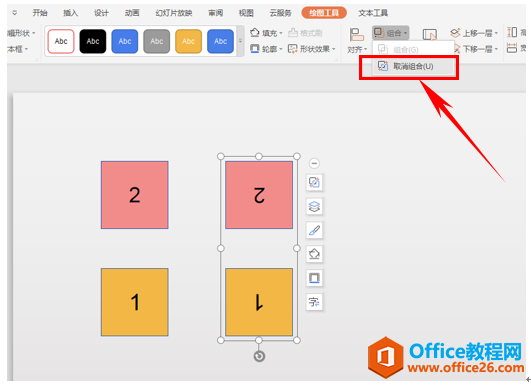The image size is (531, 385).
Task: Click the outline icon in the floating toolbar
Action: [x=314, y=278]
